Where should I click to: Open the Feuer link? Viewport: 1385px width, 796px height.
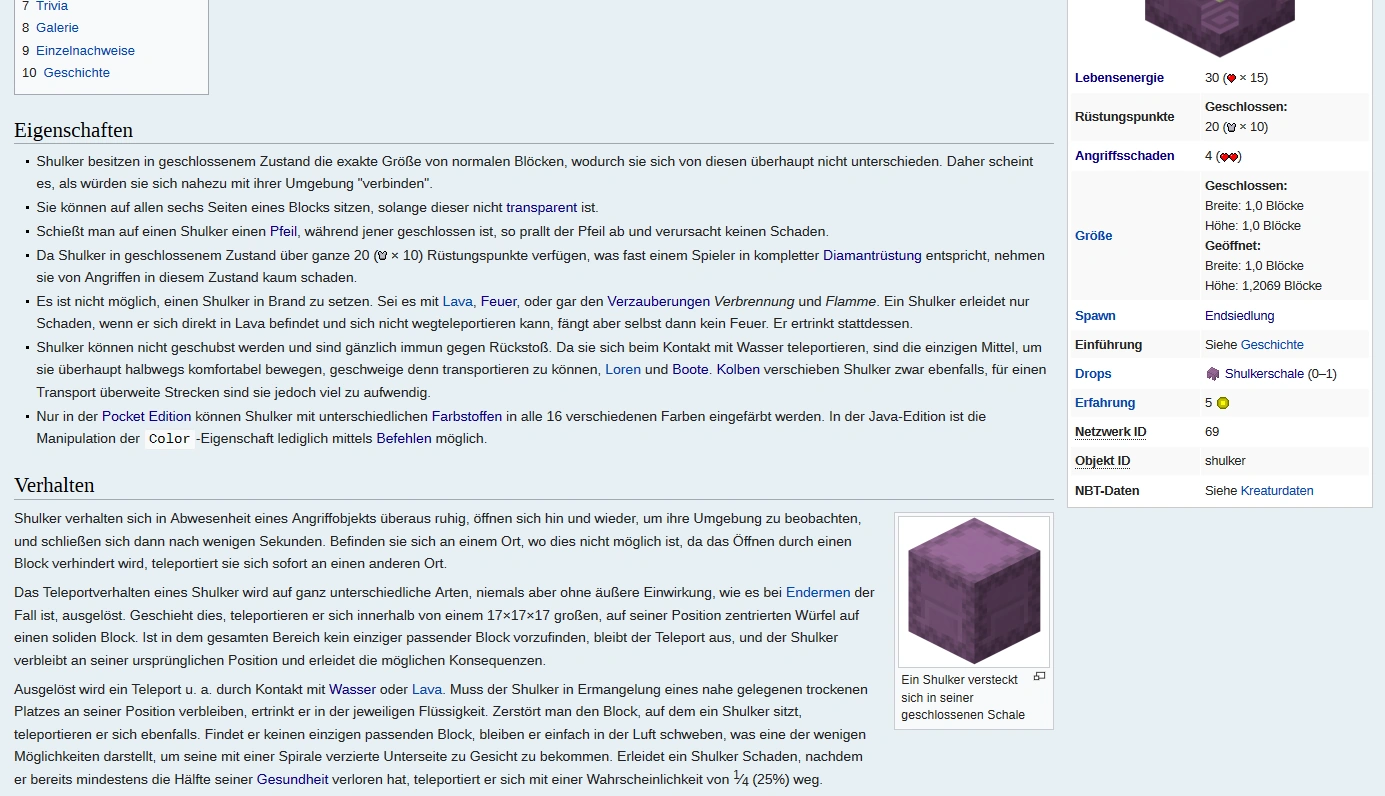499,301
